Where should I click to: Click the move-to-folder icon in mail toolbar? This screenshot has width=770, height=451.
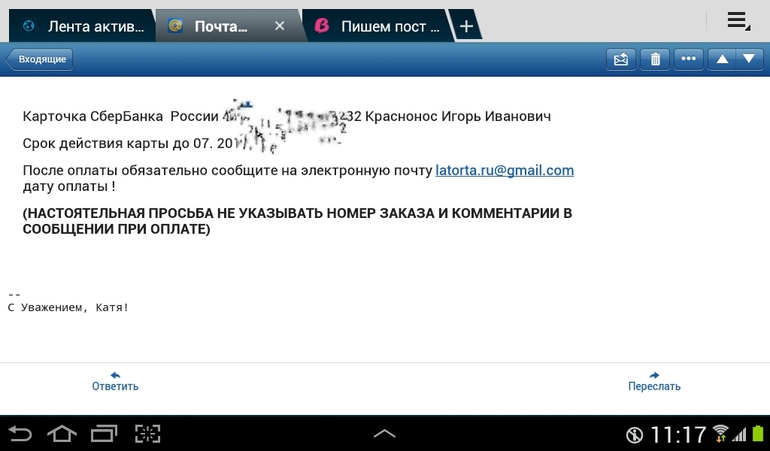(x=621, y=59)
